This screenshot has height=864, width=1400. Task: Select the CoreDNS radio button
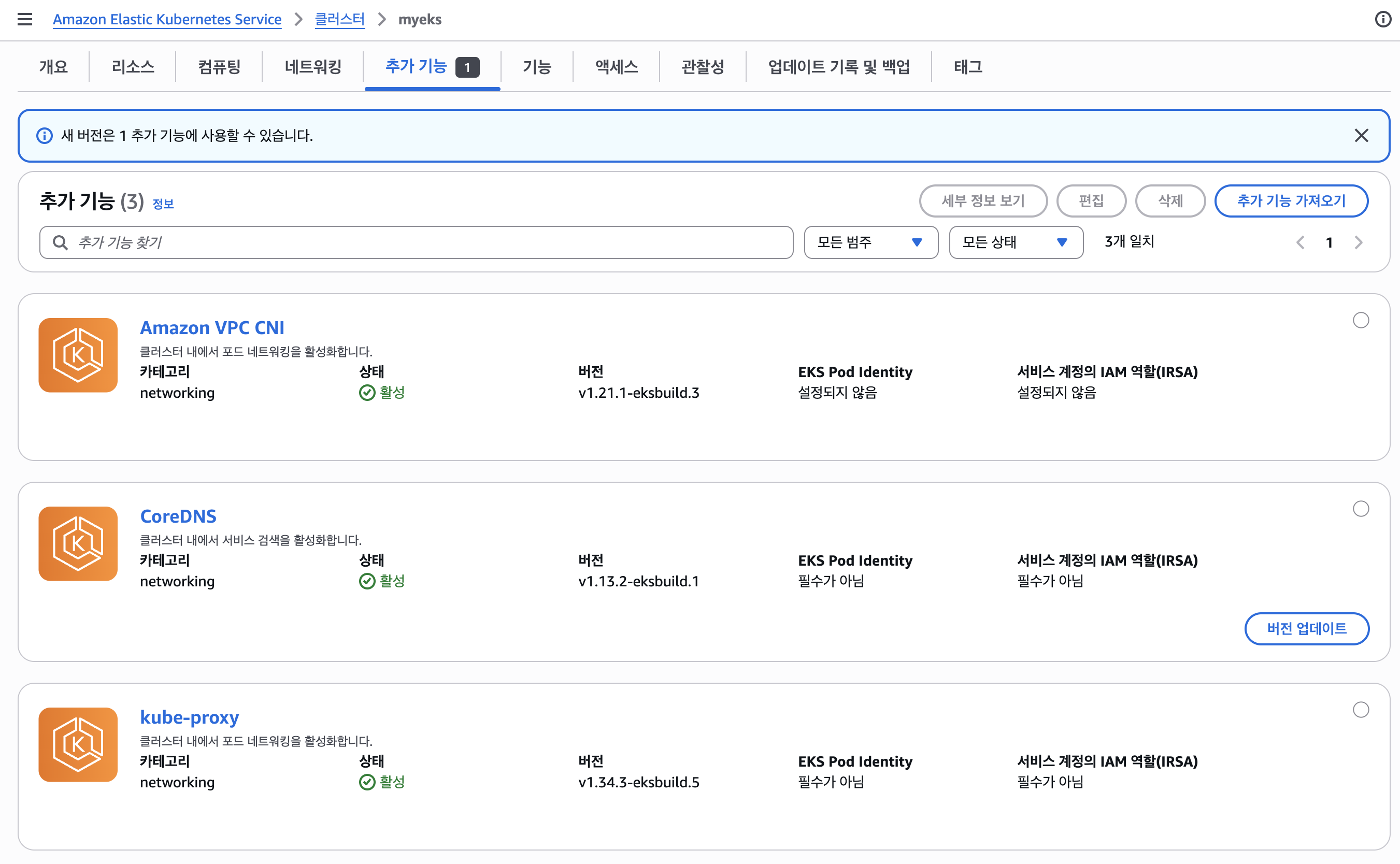click(x=1362, y=509)
